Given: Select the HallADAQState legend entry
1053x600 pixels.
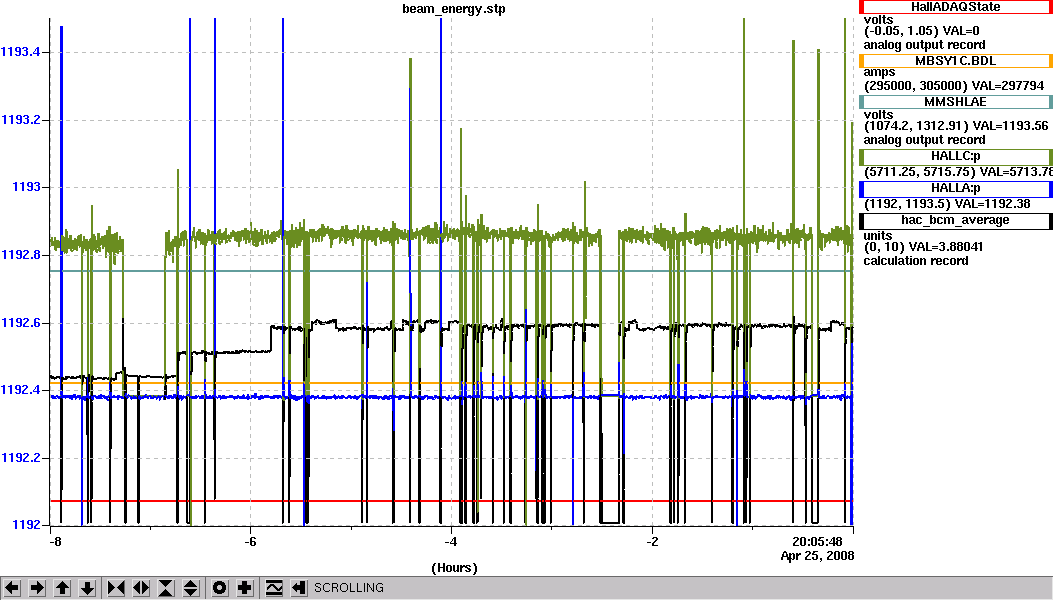Looking at the screenshot, I should (x=955, y=7).
